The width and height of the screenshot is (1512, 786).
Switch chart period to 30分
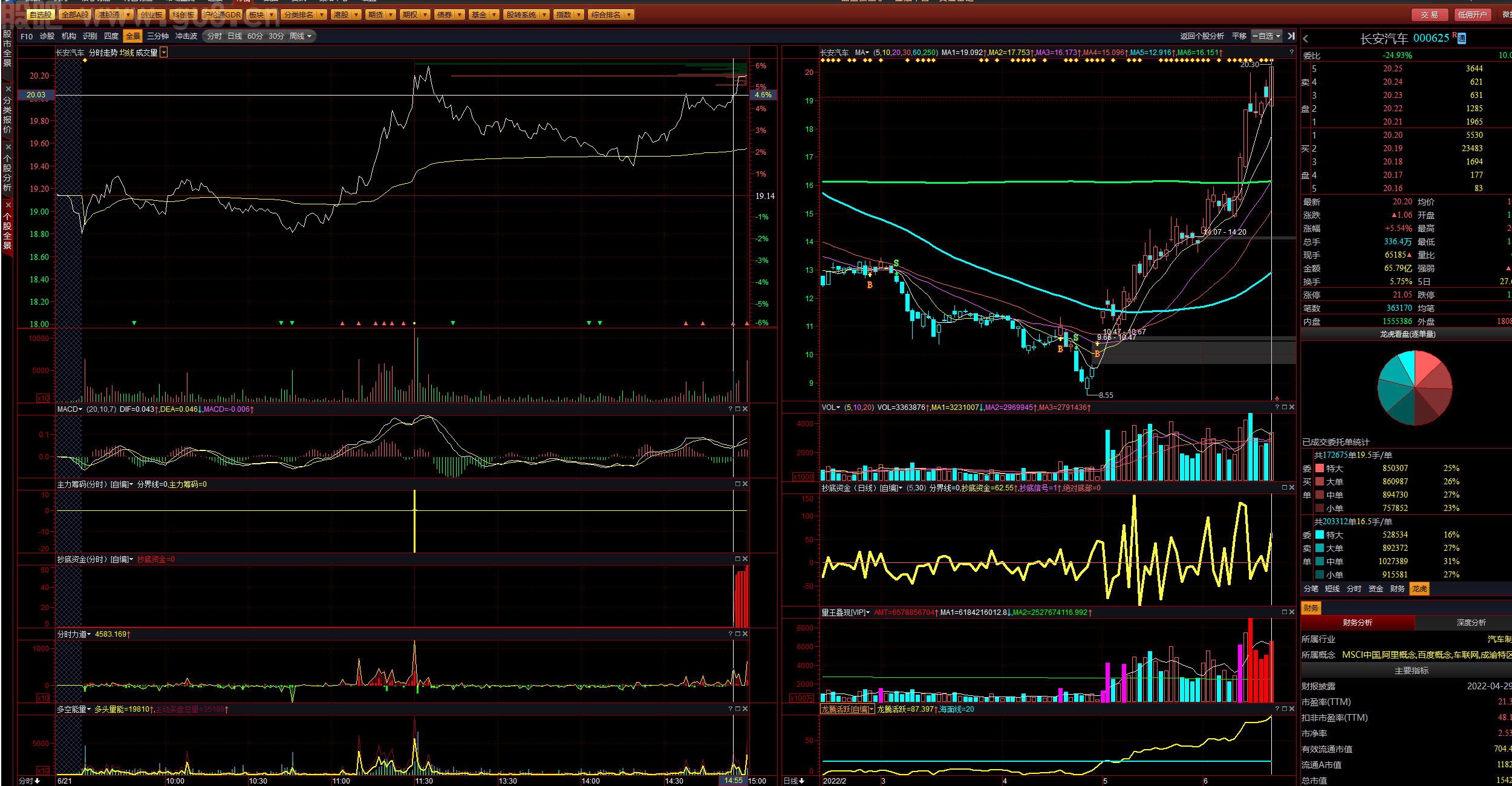point(276,36)
